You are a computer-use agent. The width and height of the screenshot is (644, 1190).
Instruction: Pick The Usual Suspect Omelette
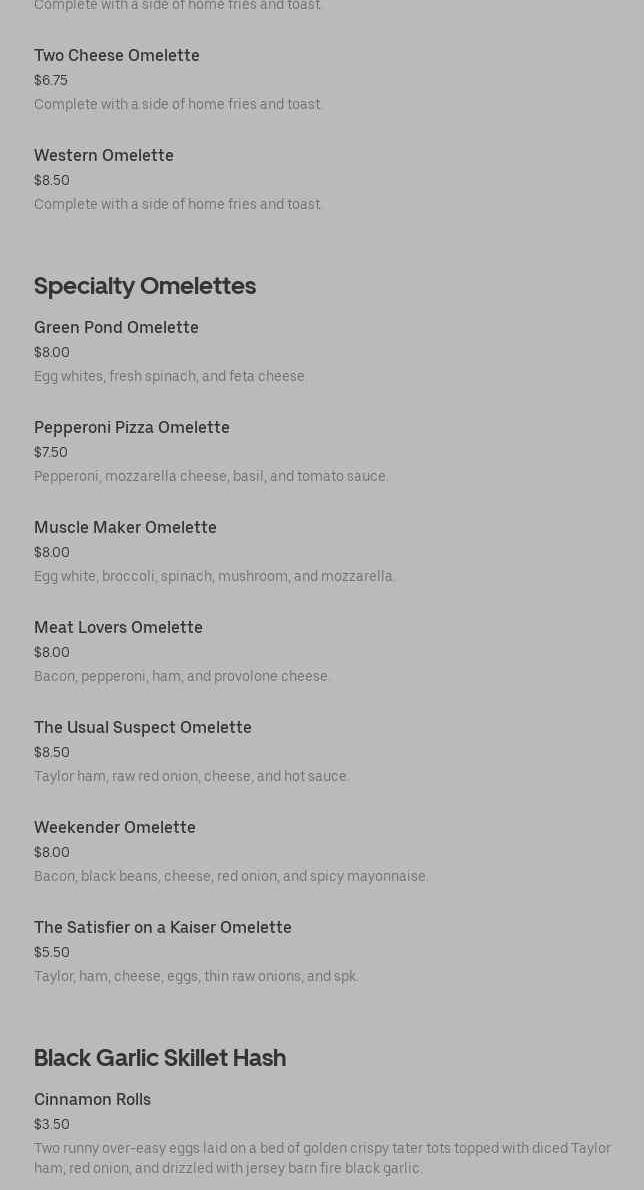pos(143,728)
